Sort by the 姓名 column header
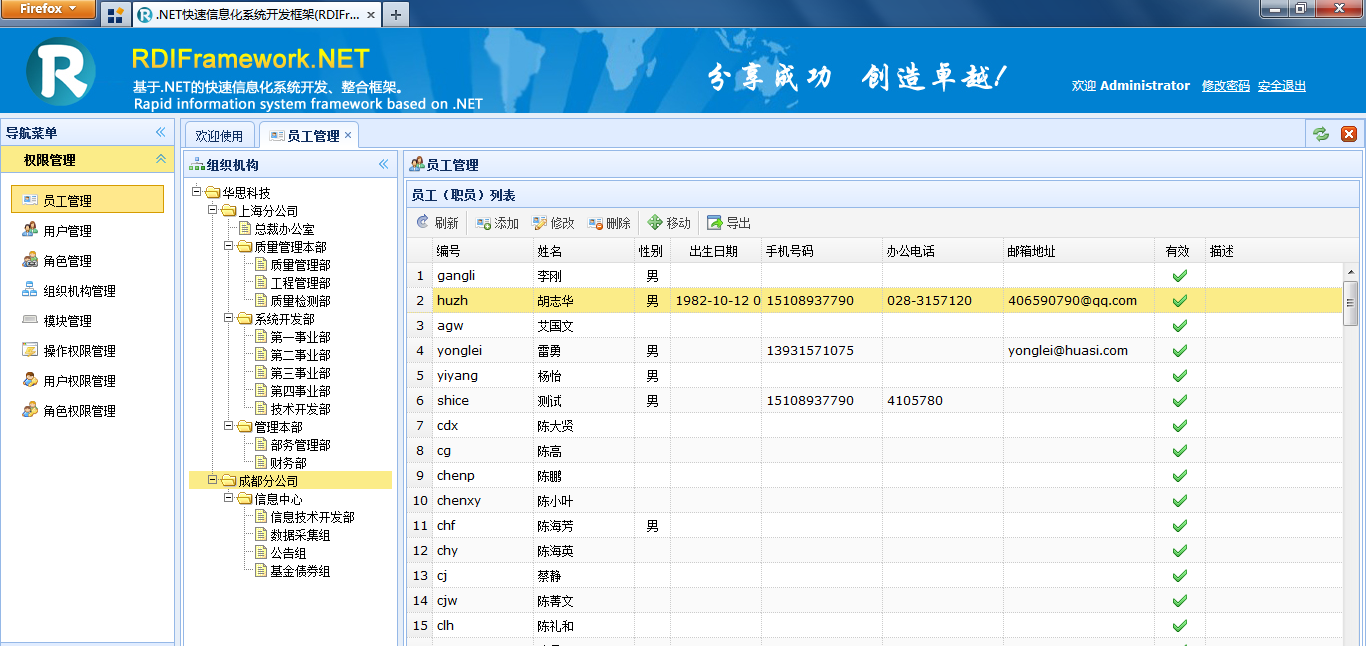Image resolution: width=1366 pixels, height=646 pixels. 583,251
